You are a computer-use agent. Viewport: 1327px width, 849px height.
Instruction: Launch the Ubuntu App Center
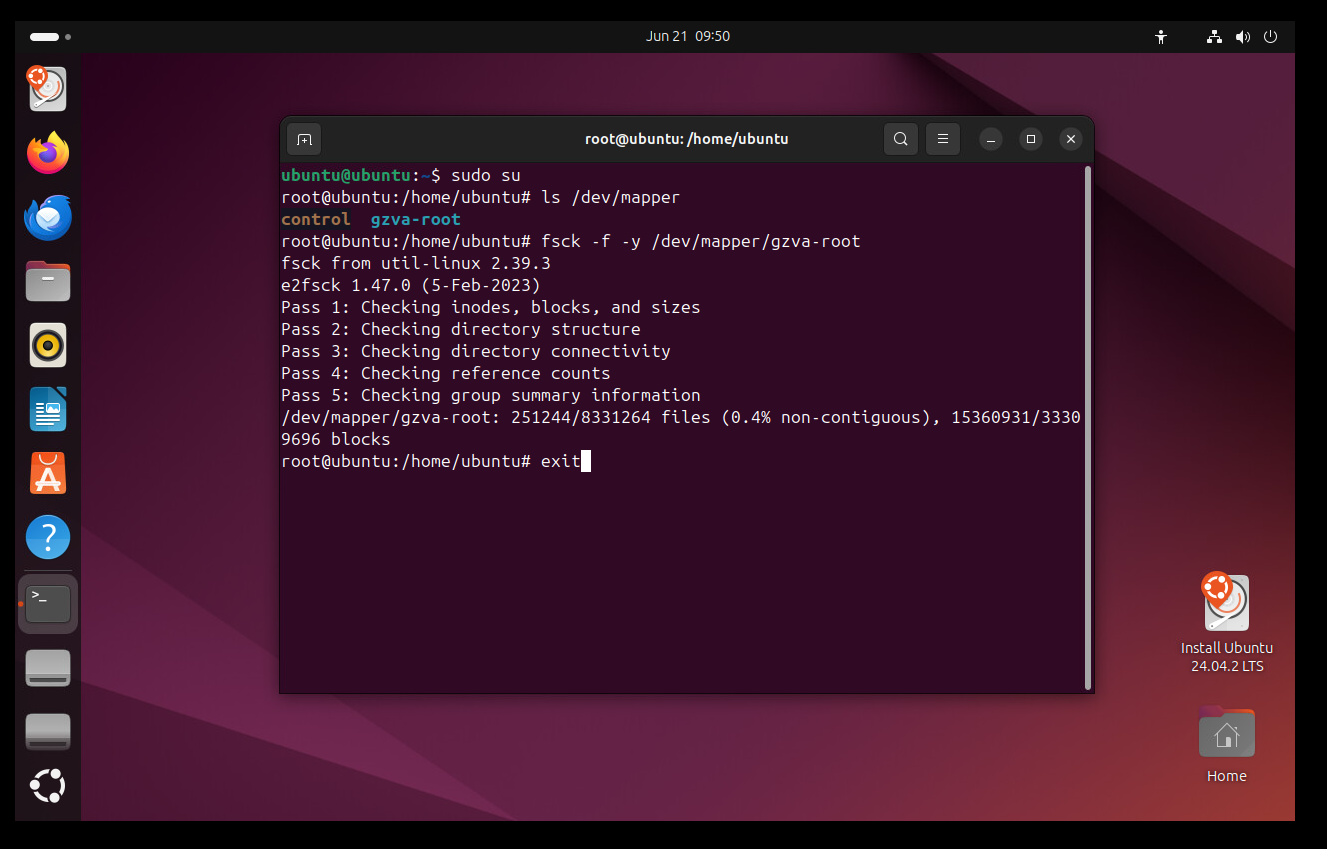click(47, 473)
